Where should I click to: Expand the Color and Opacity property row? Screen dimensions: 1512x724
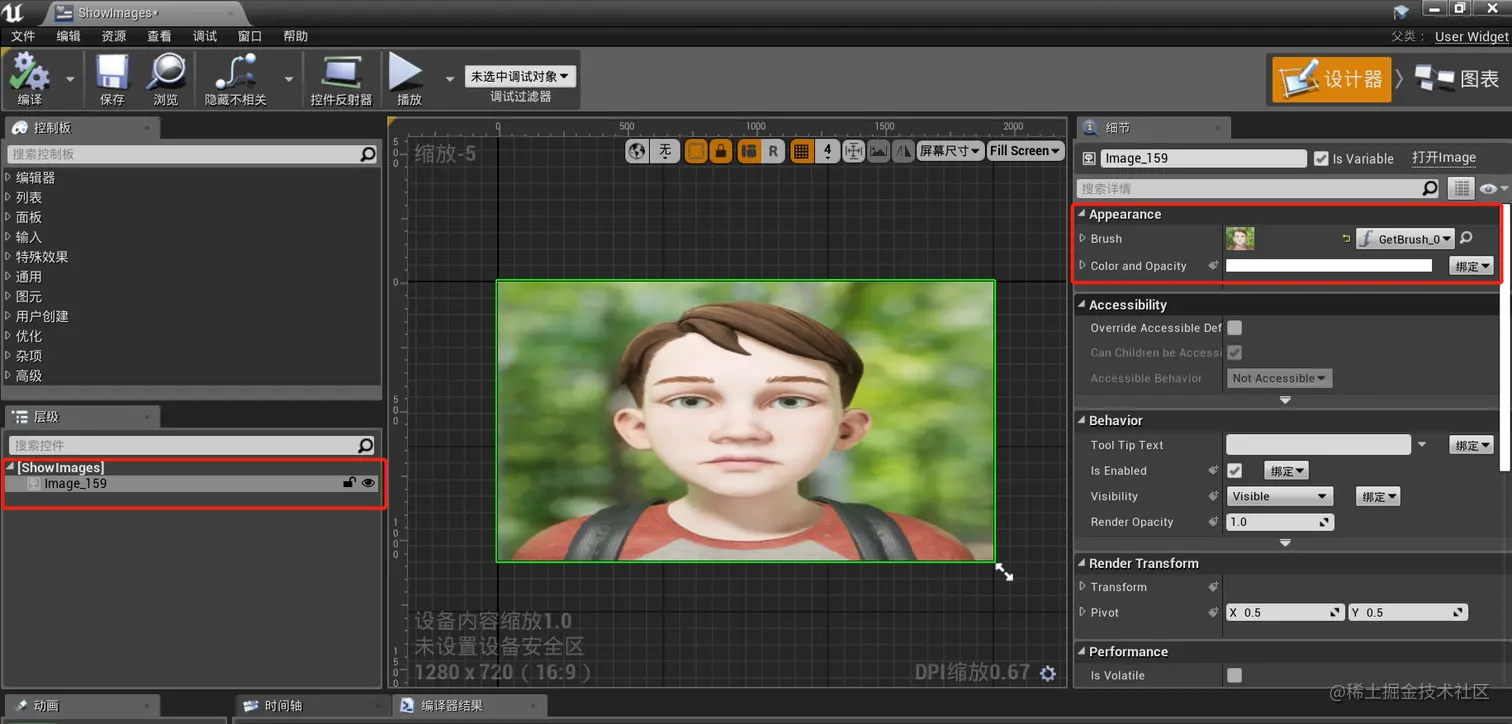1083,265
